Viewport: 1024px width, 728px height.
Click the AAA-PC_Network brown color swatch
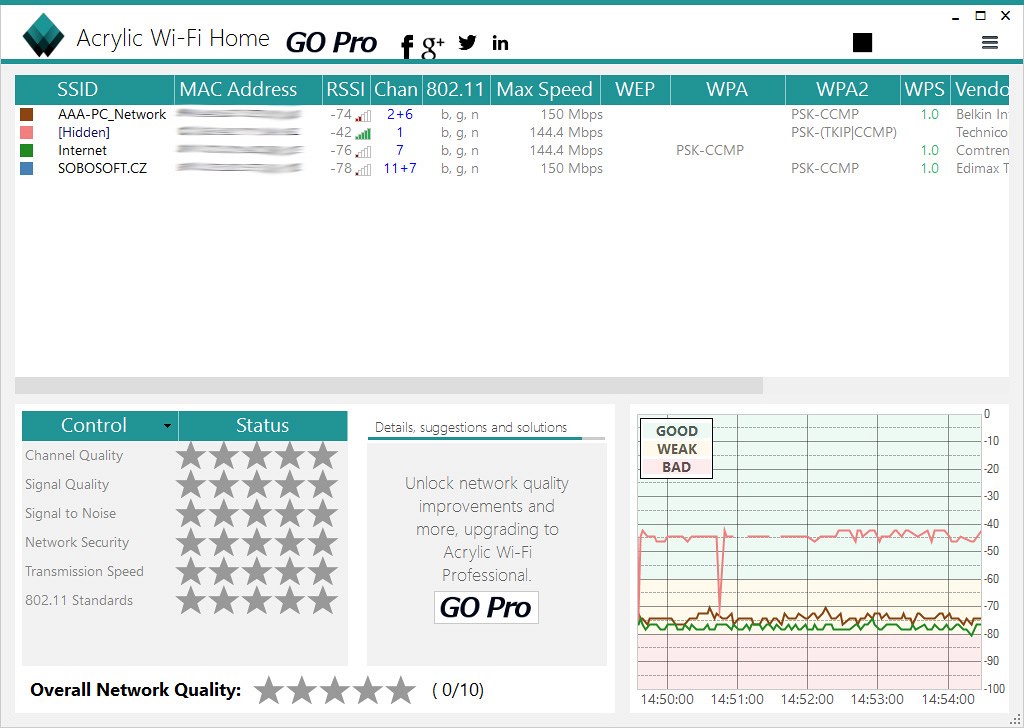pyautogui.click(x=27, y=115)
